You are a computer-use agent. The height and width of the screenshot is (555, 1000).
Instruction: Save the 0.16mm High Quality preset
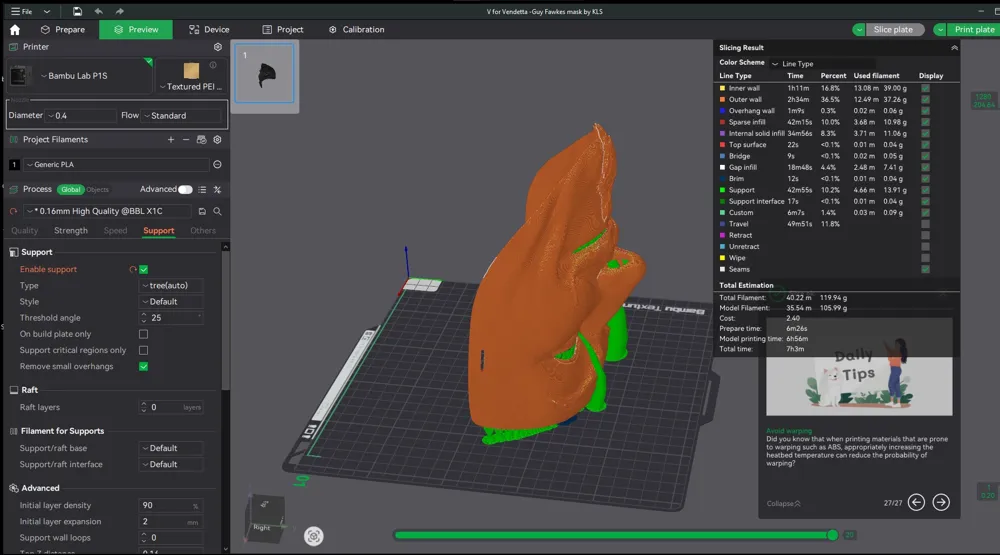coord(202,211)
